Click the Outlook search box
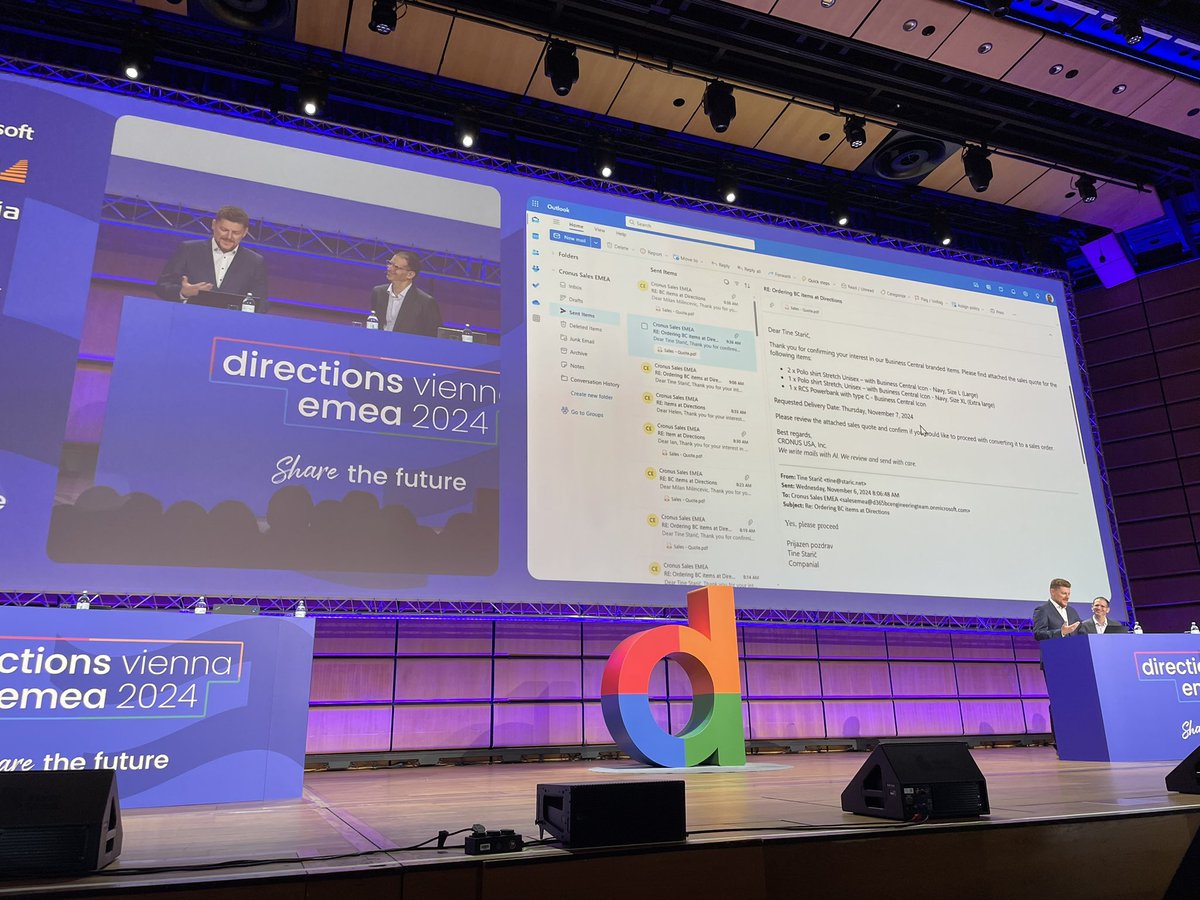The height and width of the screenshot is (900, 1200). [x=689, y=232]
